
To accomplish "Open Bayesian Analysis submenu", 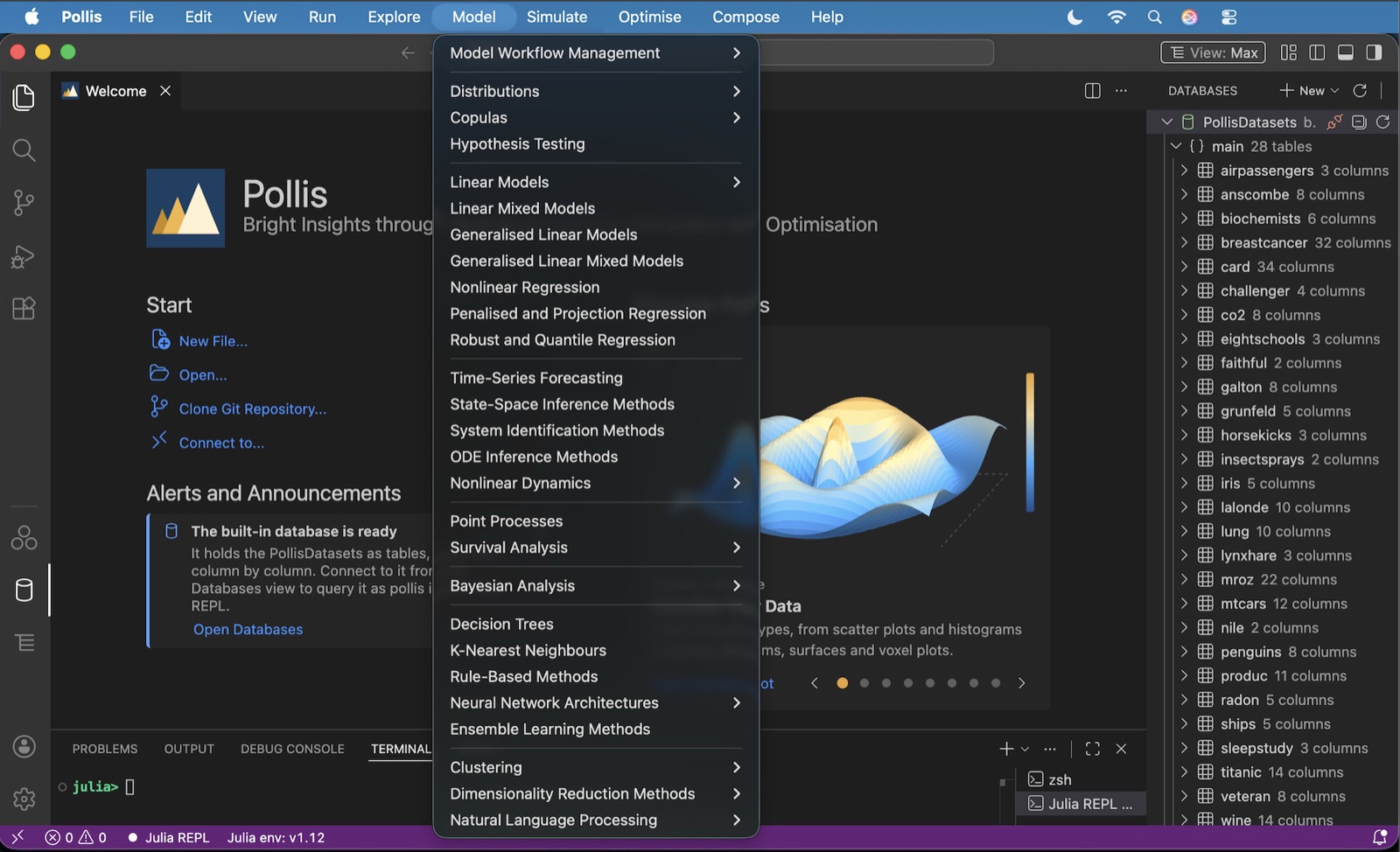I will pos(596,586).
